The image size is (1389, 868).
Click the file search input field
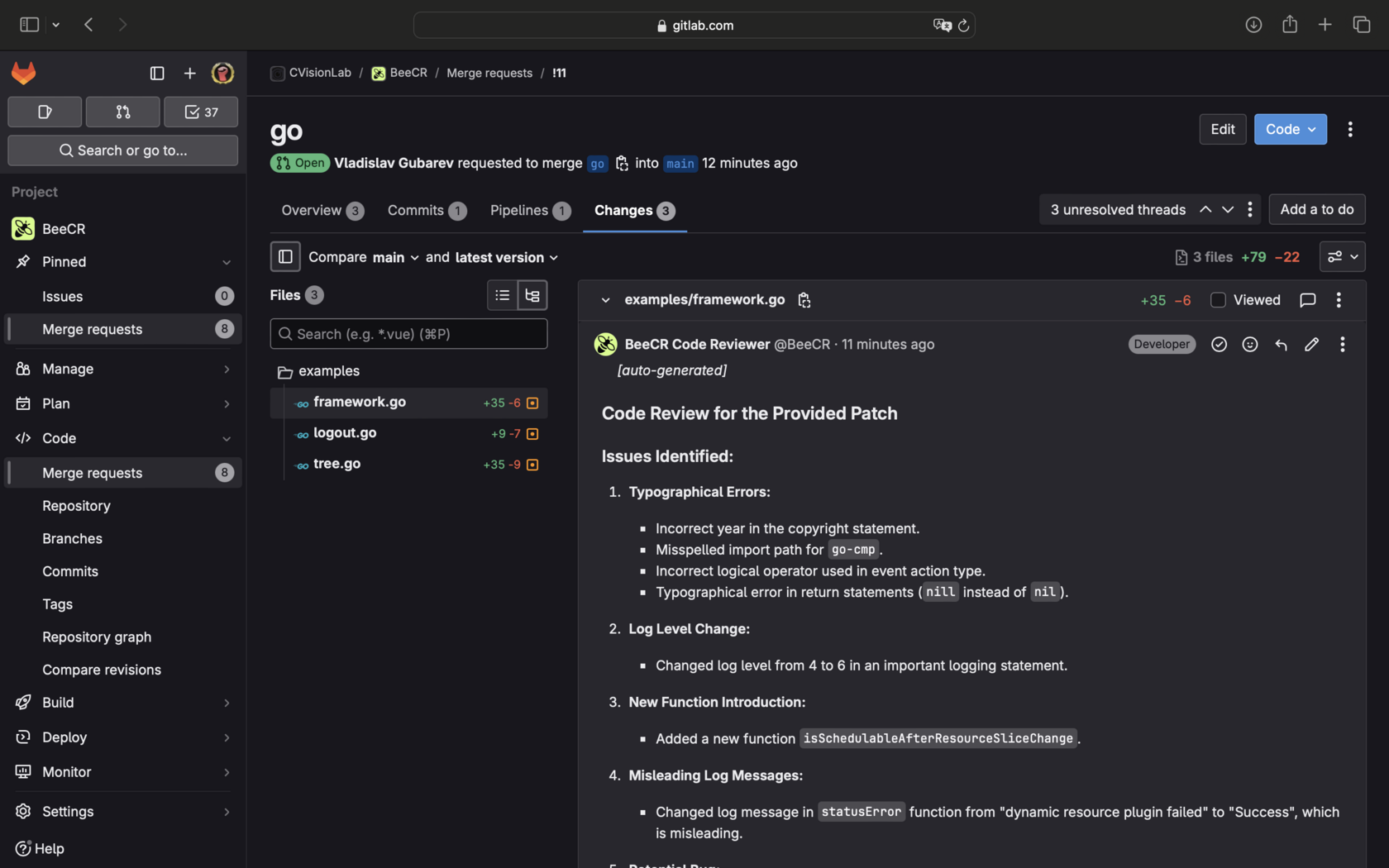point(408,334)
